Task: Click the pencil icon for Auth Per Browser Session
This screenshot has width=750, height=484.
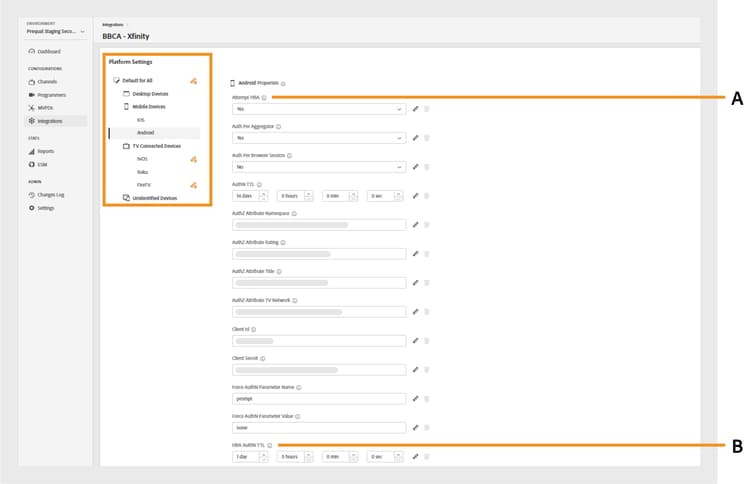Action: tap(415, 167)
